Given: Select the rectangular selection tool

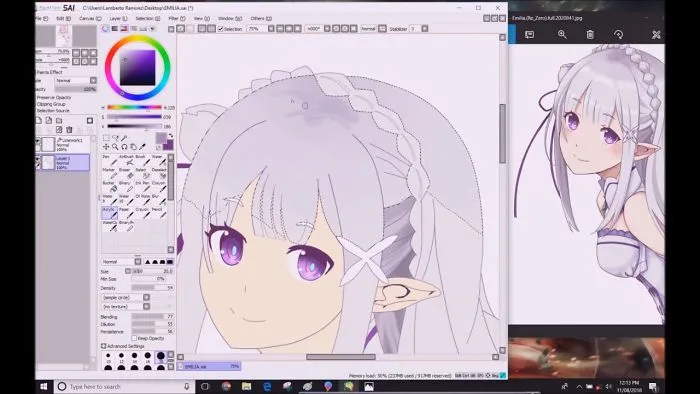Looking at the screenshot, I should 106,138.
